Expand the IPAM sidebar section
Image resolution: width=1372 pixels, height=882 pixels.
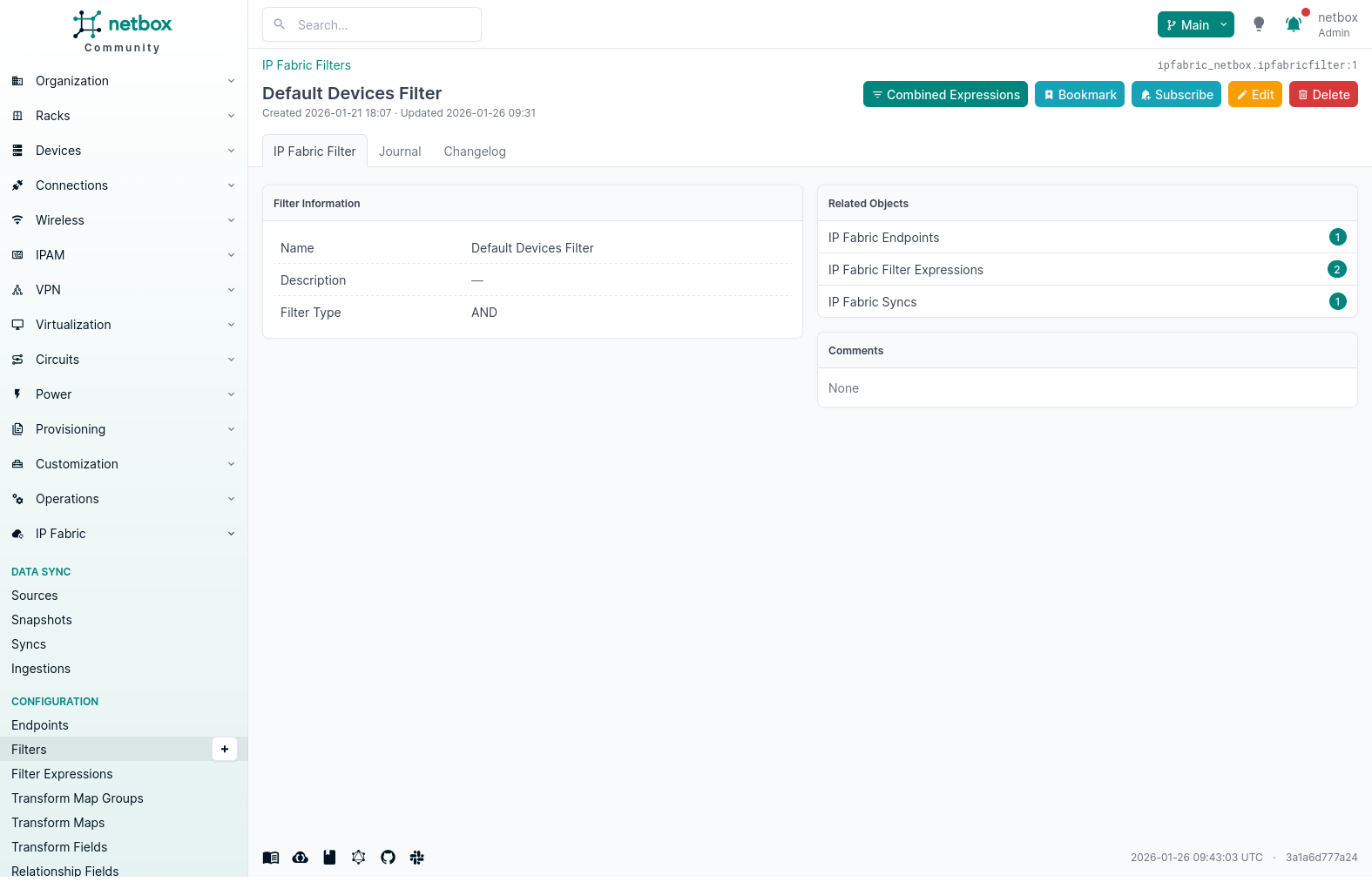(x=123, y=255)
